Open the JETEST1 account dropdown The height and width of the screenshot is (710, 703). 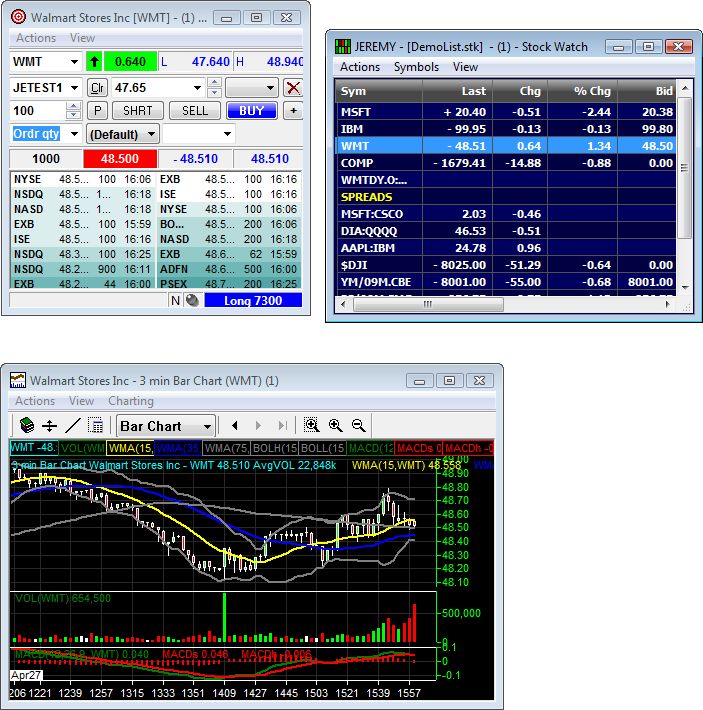tap(74, 87)
